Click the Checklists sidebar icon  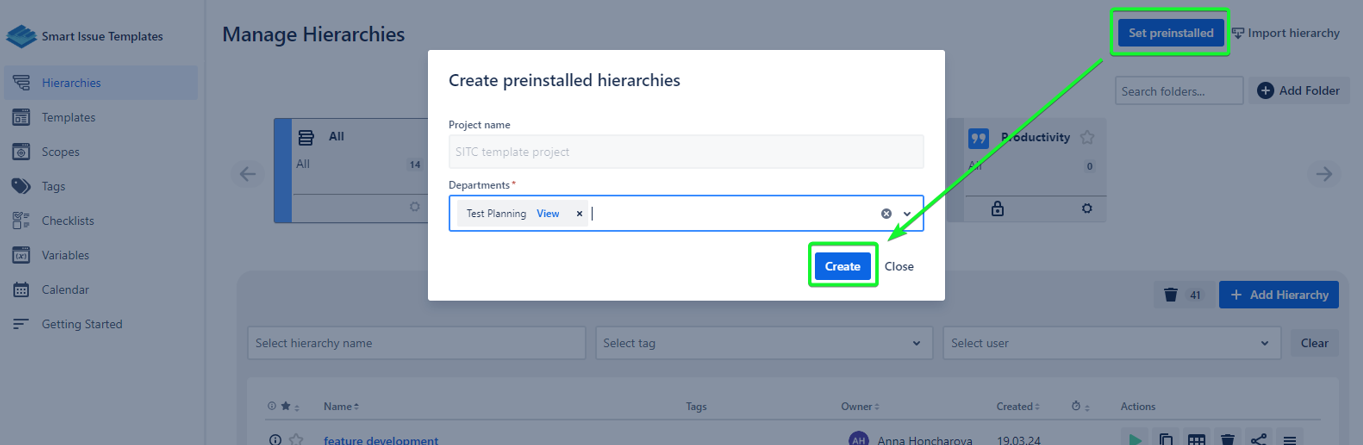(x=21, y=221)
